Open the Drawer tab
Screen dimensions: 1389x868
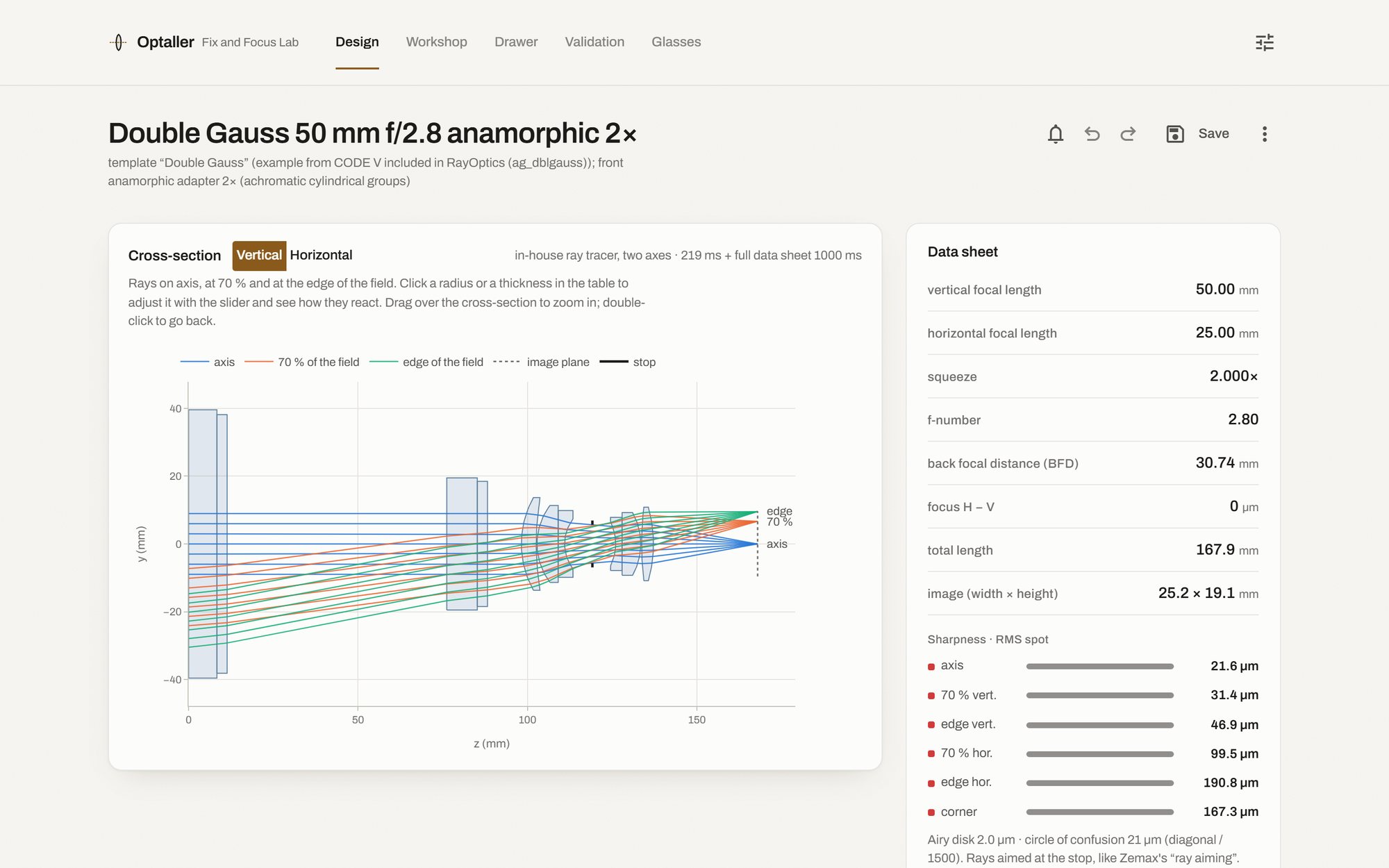[x=516, y=42]
